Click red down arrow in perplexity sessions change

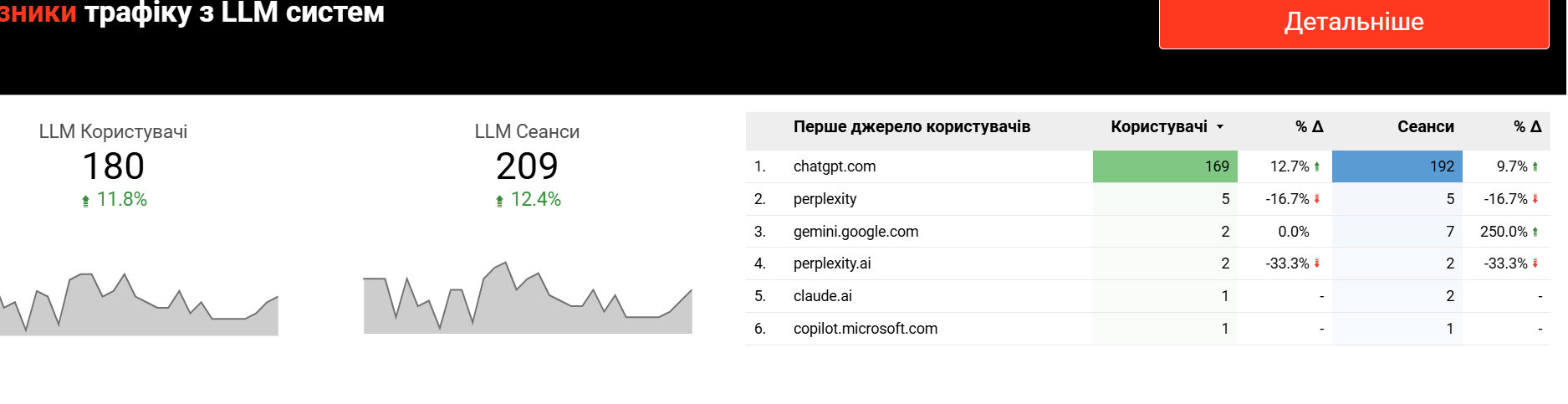point(1535,199)
